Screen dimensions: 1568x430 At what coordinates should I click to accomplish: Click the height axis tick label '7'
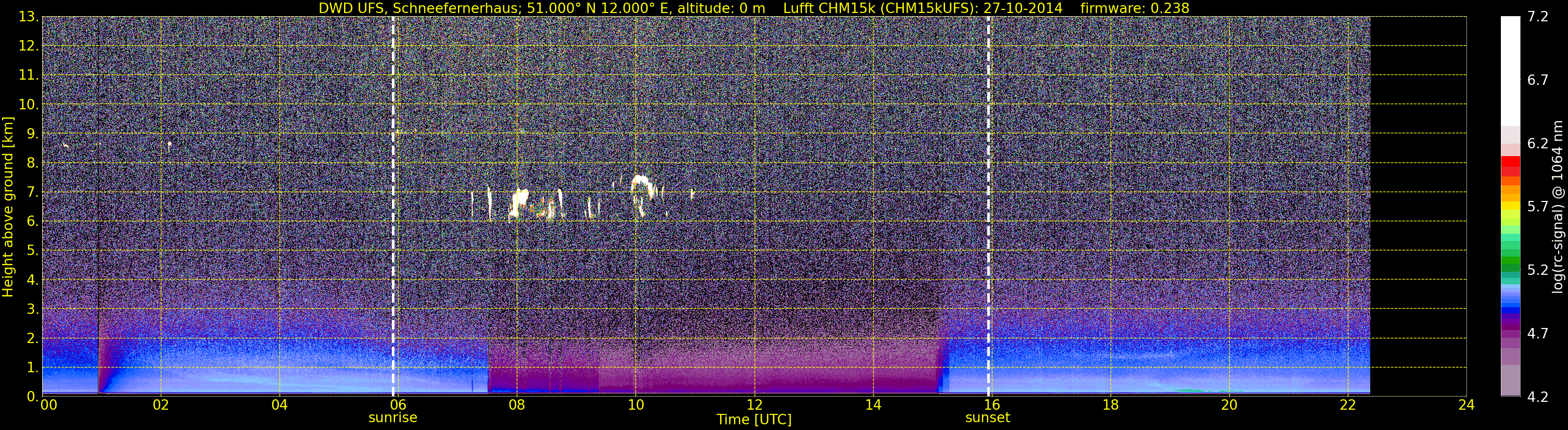click(x=32, y=193)
